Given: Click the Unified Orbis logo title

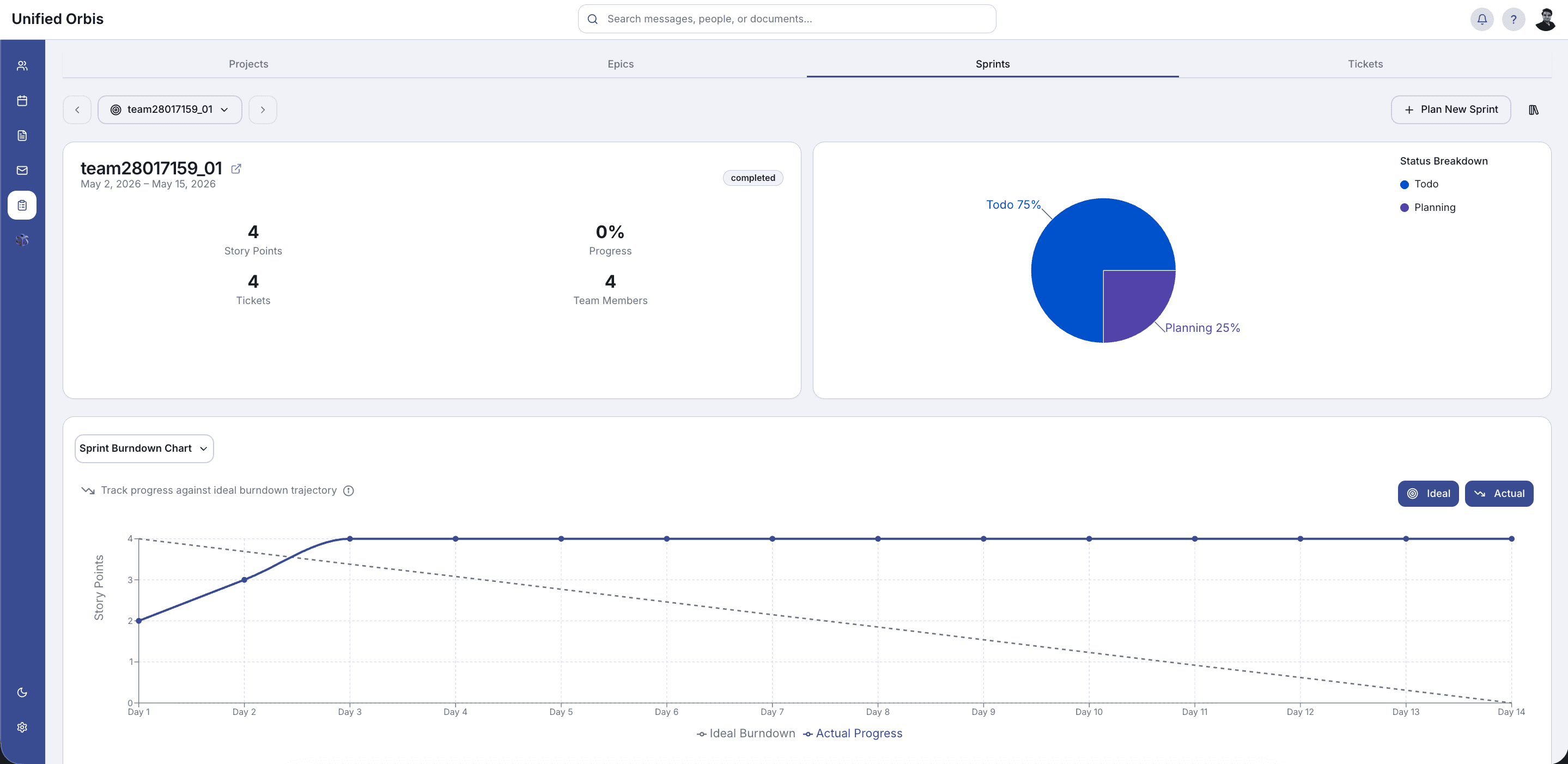Looking at the screenshot, I should [x=58, y=19].
